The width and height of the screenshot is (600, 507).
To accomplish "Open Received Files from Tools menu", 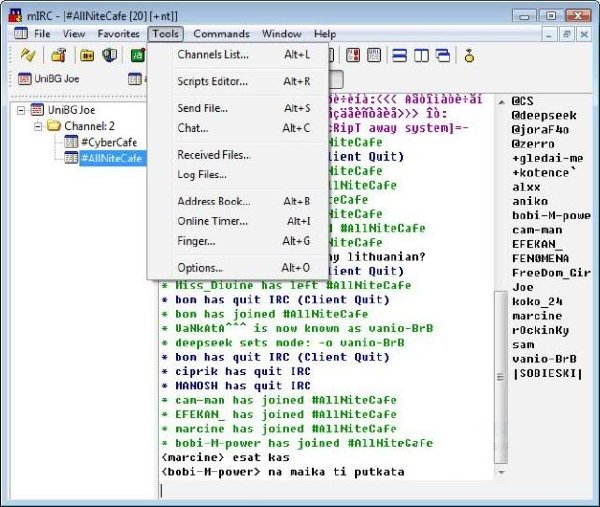I will 238,155.
